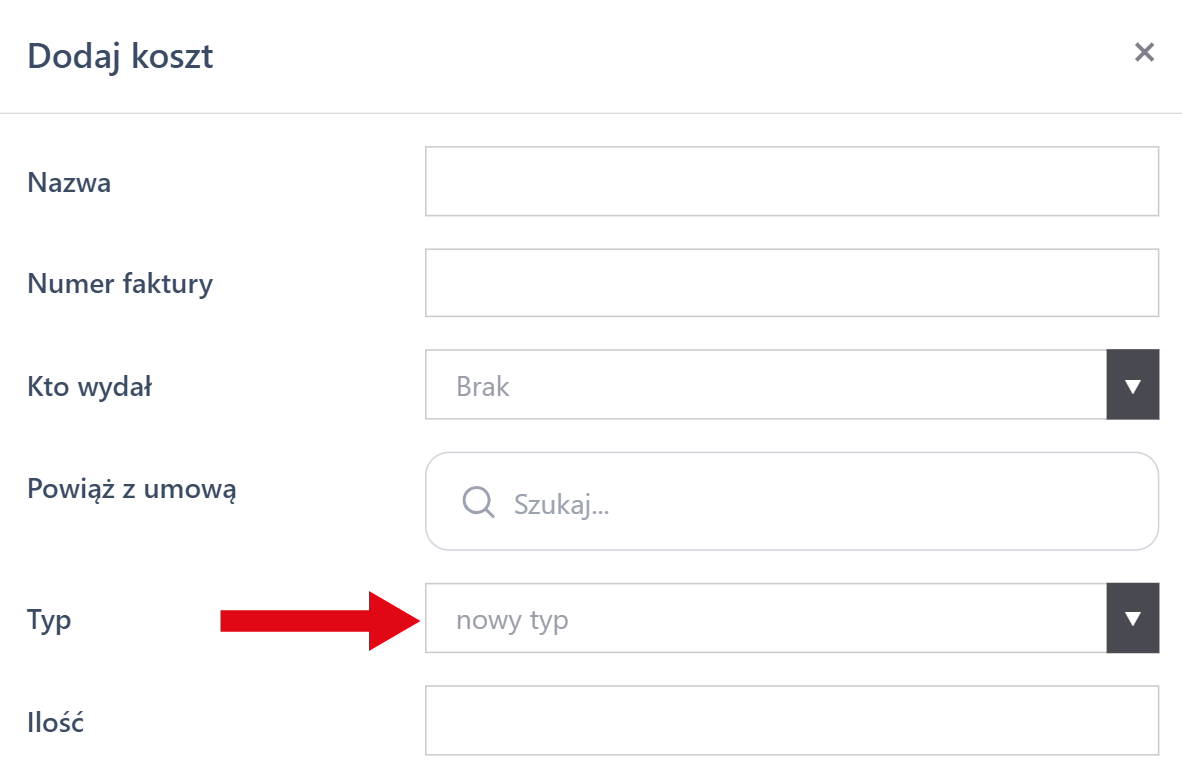Focus the Nazwa text field
The width and height of the screenshot is (1182, 767).
click(x=791, y=182)
